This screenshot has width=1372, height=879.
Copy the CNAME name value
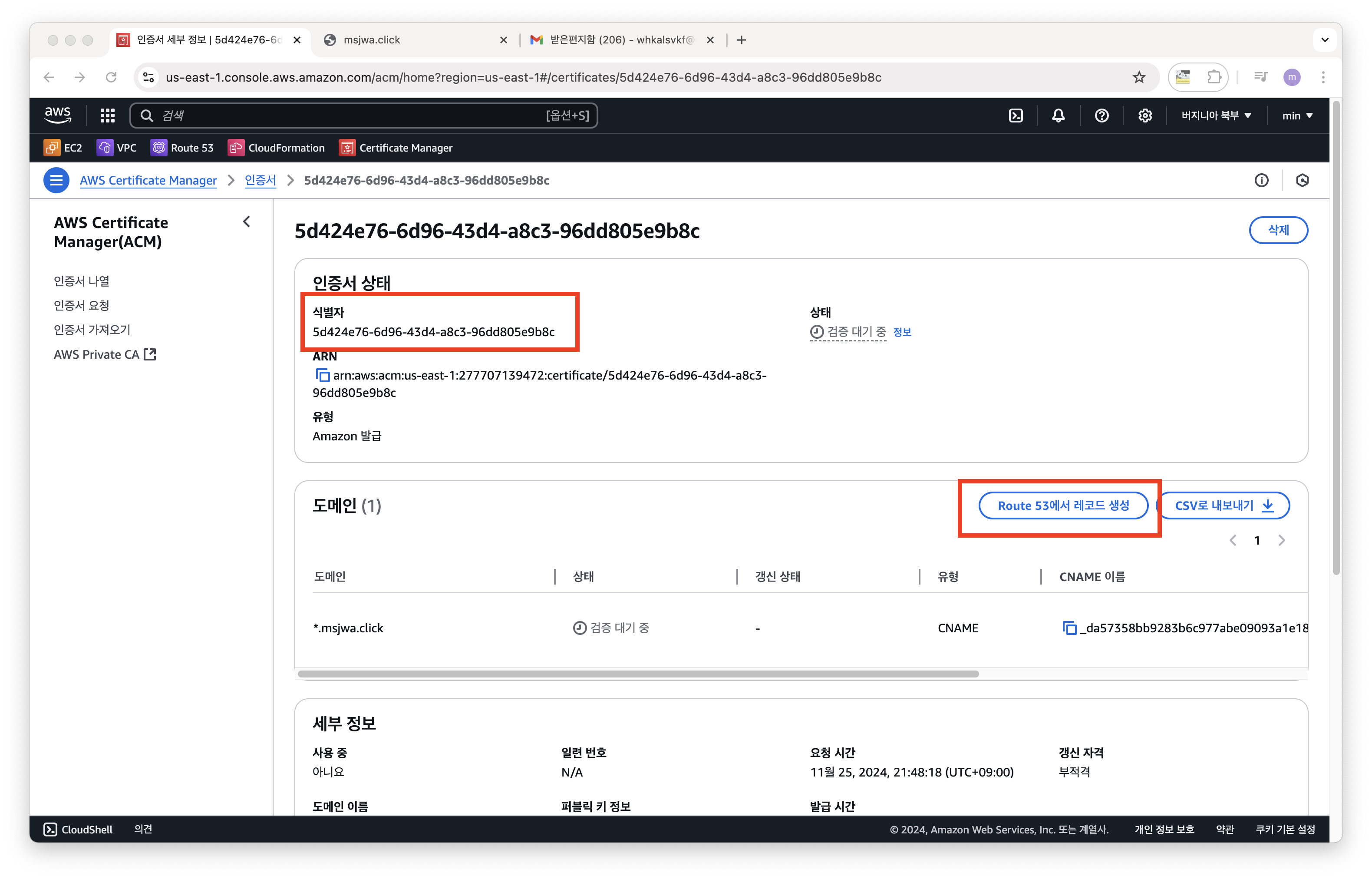[1069, 628]
